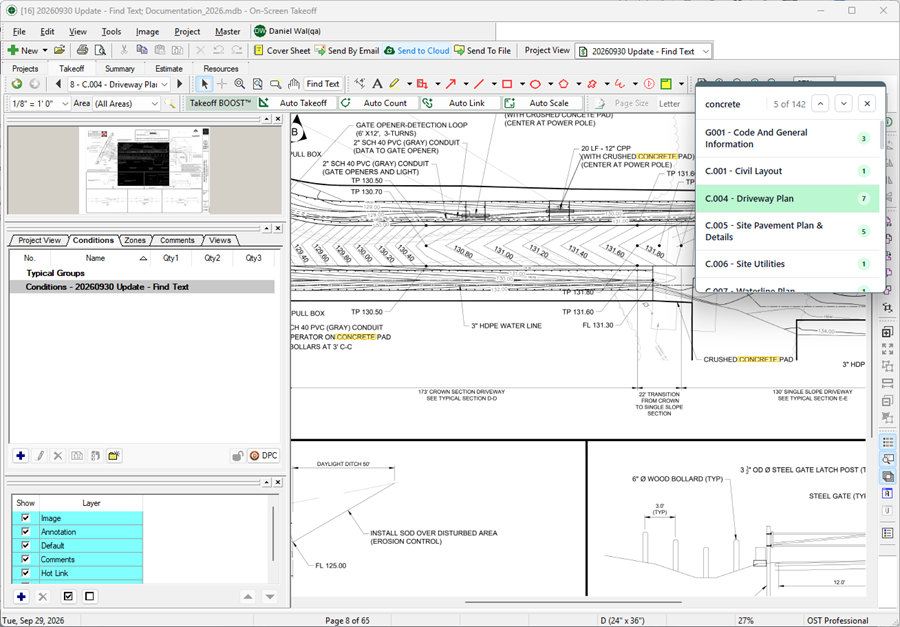Select the Text annotation A tool
Viewport: 900px width, 627px height.
[x=377, y=84]
